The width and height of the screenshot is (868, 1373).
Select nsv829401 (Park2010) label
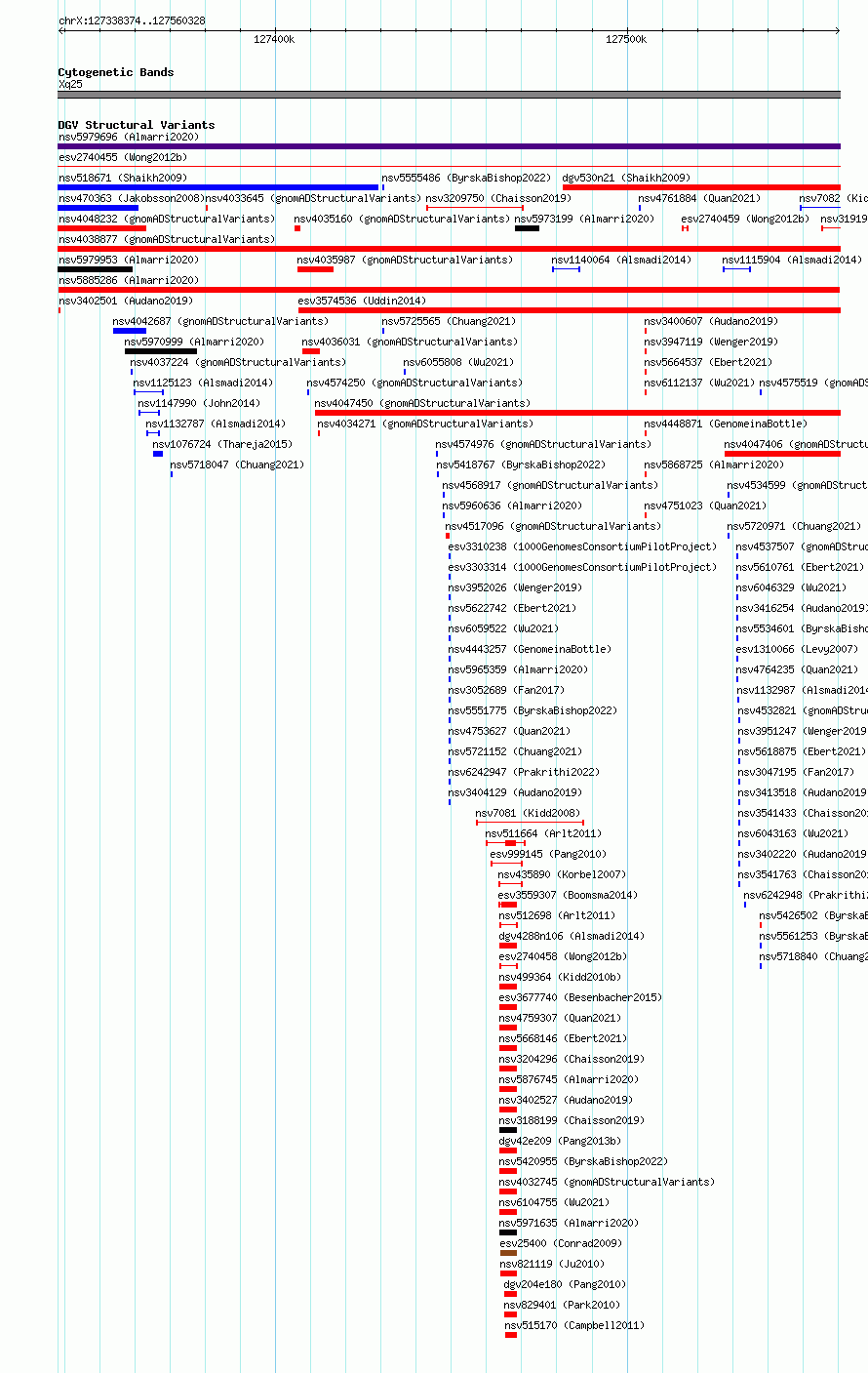coord(562,1305)
